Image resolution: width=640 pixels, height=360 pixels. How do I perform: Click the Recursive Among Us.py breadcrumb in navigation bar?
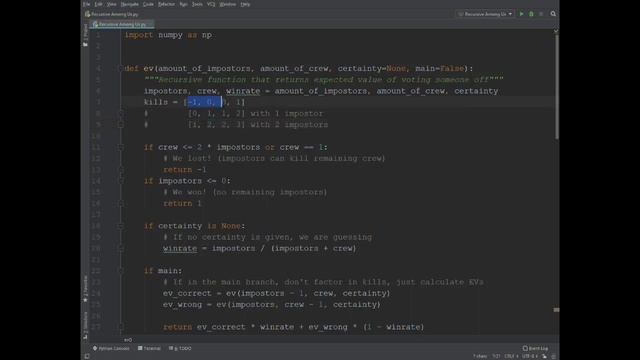(112, 14)
